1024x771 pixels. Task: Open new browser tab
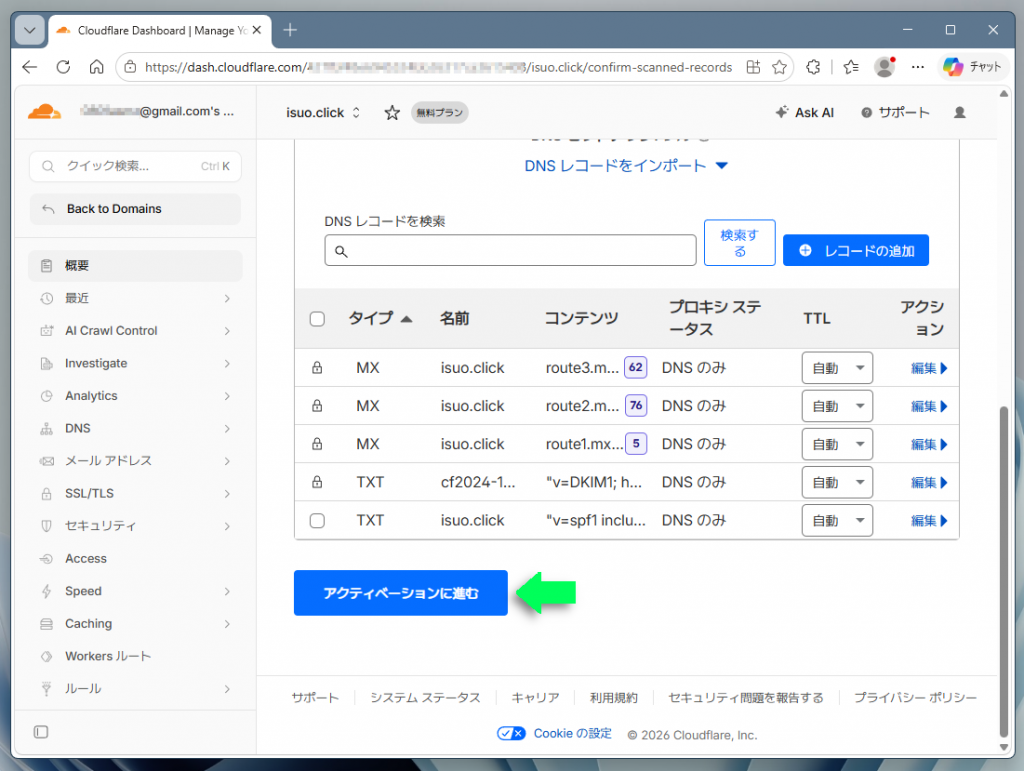click(x=290, y=30)
